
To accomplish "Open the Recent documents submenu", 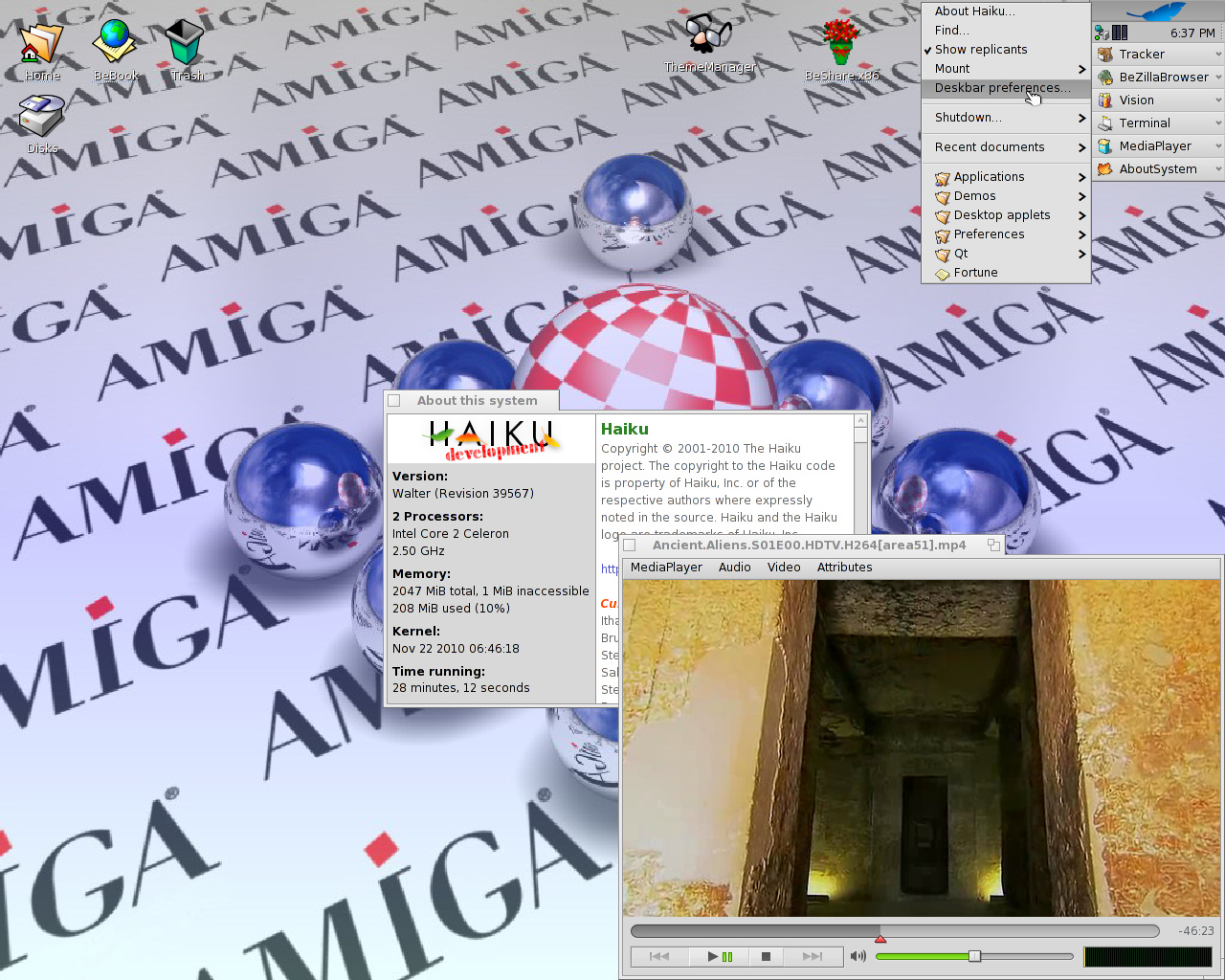I will pos(1005,147).
